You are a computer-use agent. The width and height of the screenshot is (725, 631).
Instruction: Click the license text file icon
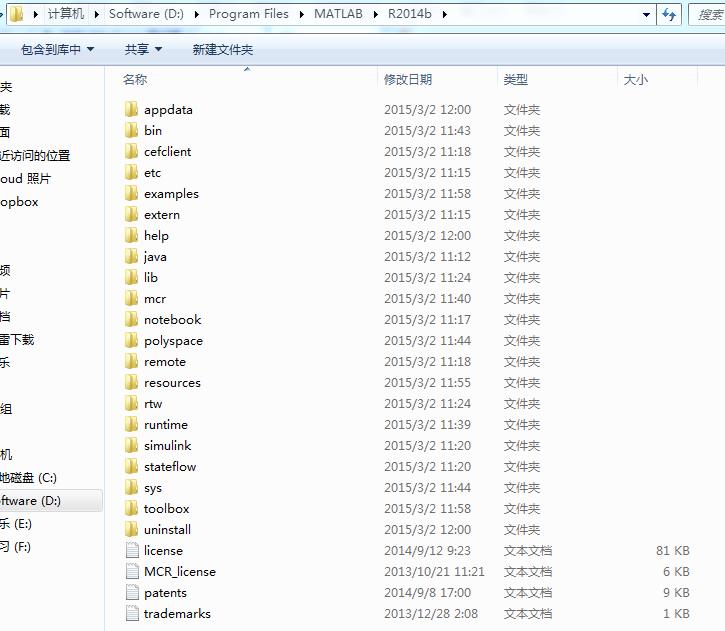pos(132,551)
